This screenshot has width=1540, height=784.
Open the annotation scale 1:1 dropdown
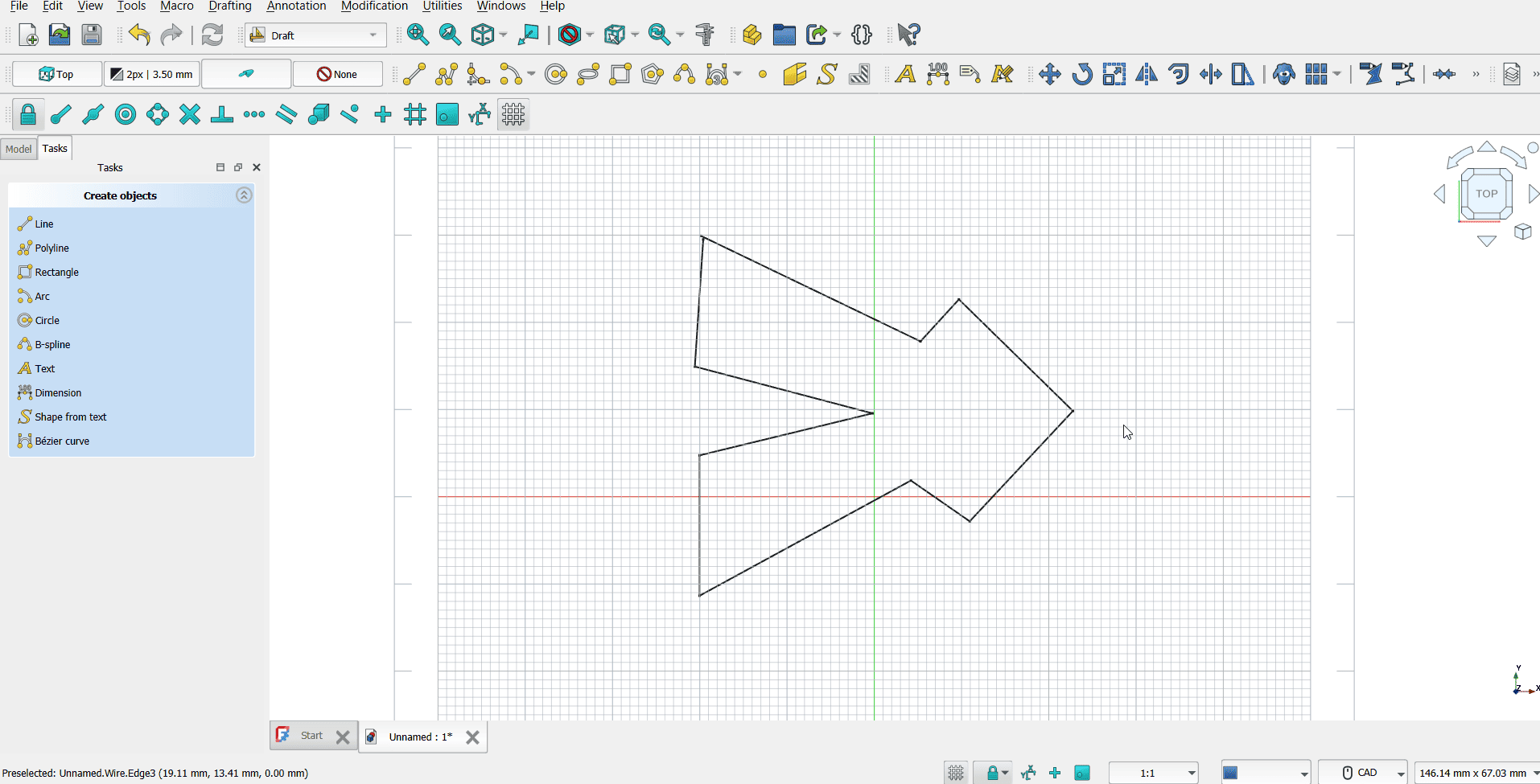[x=1154, y=773]
